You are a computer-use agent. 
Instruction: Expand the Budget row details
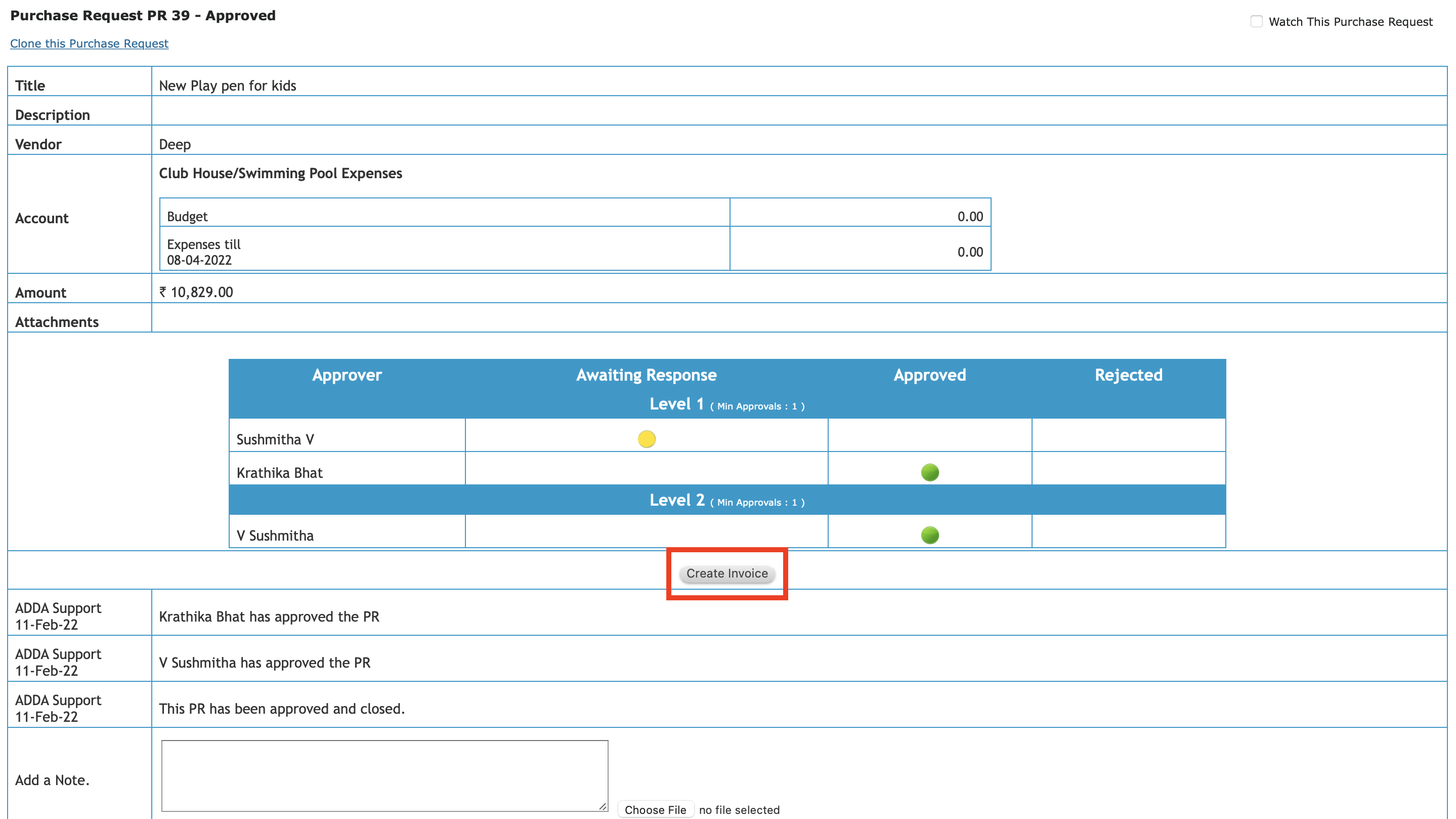187,216
